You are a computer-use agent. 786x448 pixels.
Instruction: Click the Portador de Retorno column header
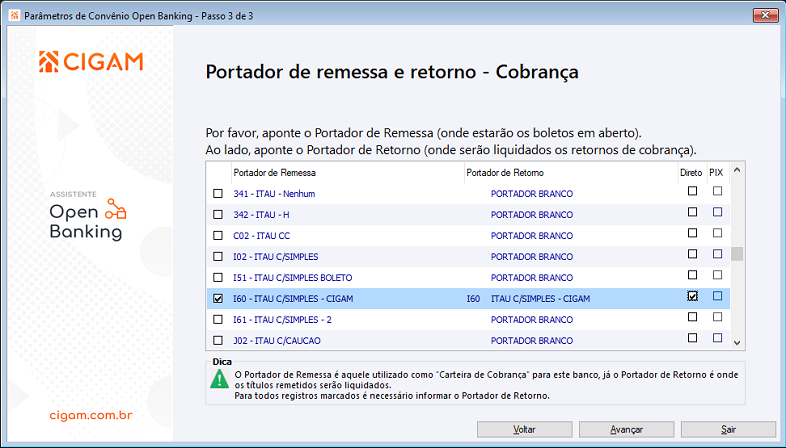(504, 173)
